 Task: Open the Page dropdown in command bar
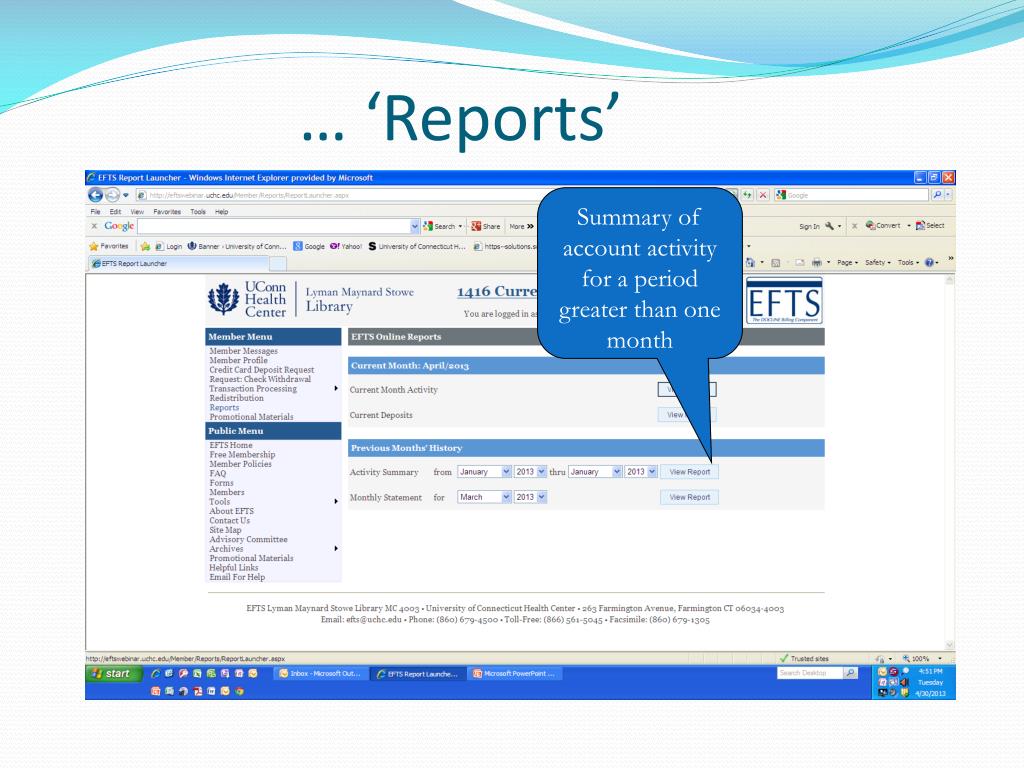pyautogui.click(x=848, y=263)
